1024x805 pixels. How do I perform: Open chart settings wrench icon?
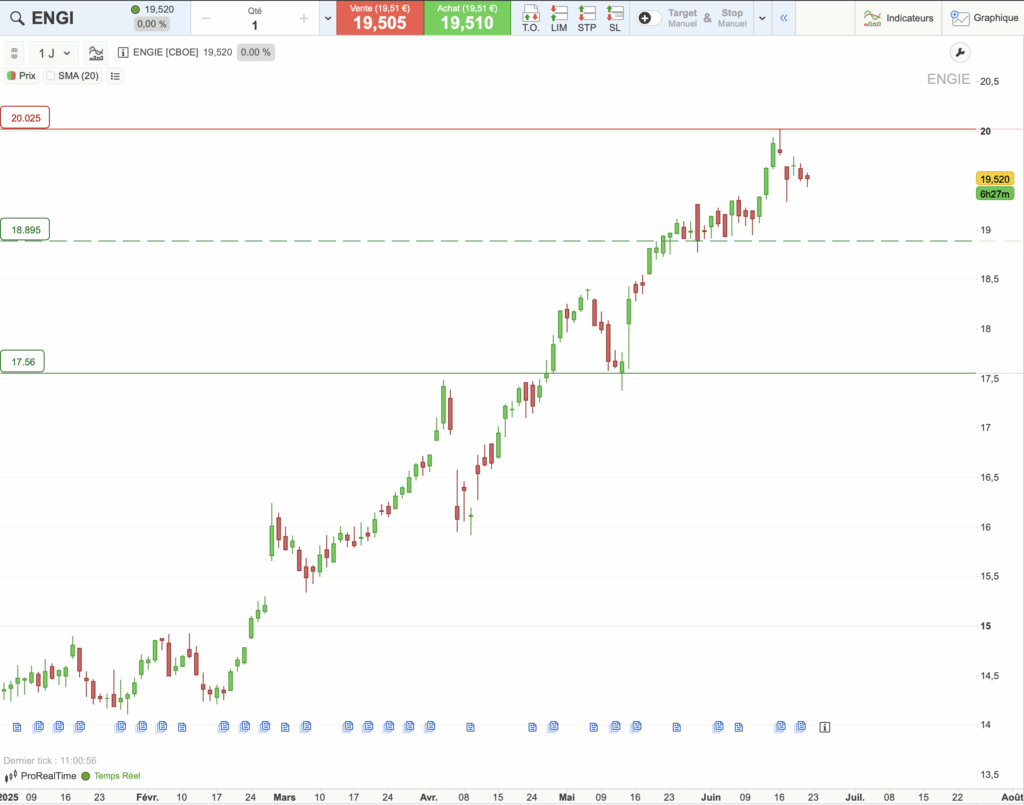click(960, 53)
